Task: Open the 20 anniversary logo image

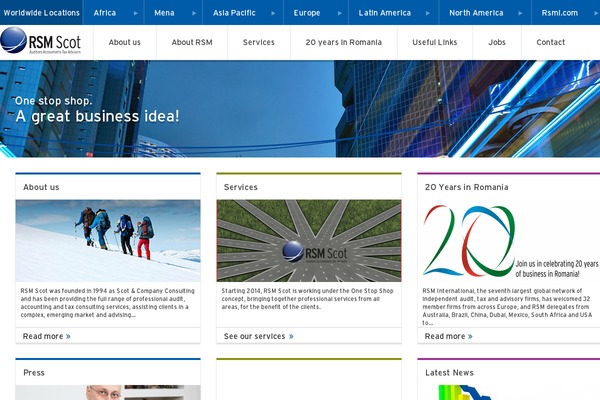Action: 510,241
